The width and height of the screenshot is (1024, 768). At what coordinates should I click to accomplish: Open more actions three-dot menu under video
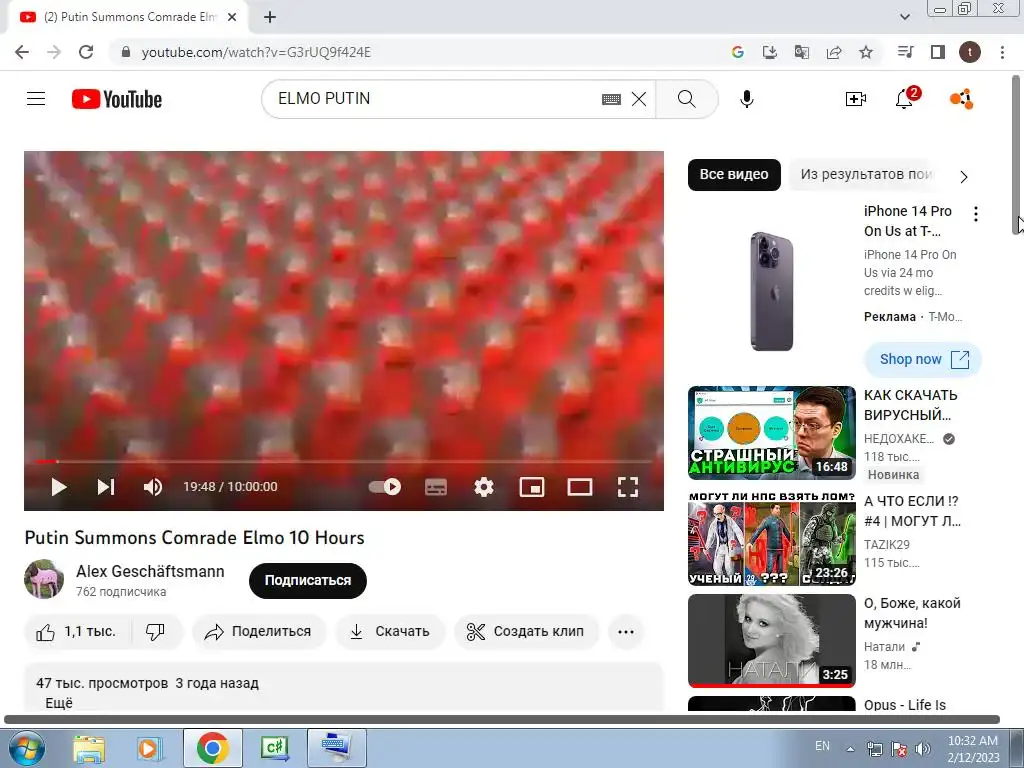626,632
